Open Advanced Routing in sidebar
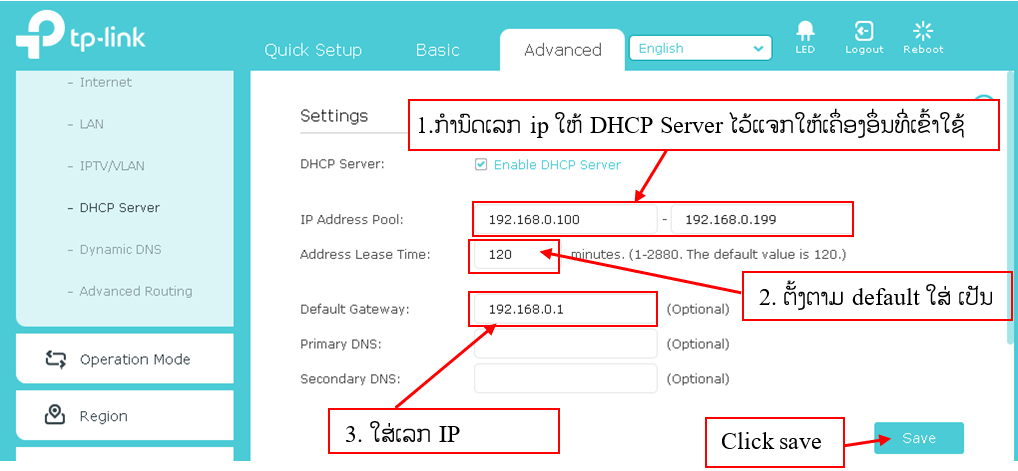Image resolution: width=1018 pixels, height=471 pixels. [135, 292]
